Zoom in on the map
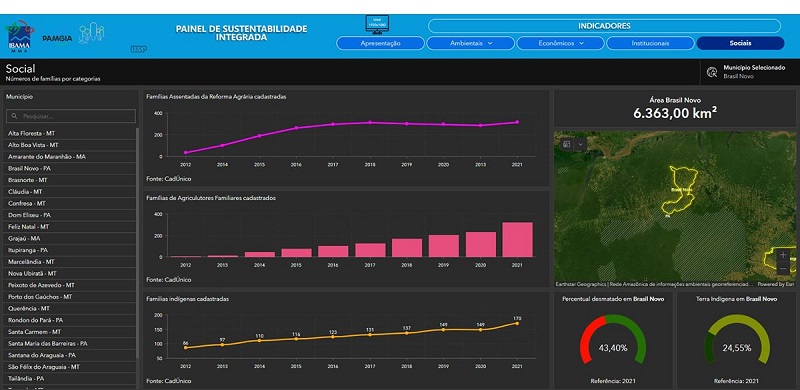Image resolution: width=800 pixels, height=390 pixels. click(x=783, y=254)
